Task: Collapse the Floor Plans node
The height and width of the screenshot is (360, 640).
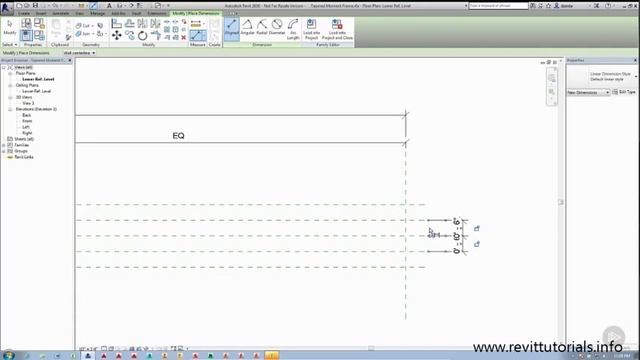Action: [x=10, y=73]
